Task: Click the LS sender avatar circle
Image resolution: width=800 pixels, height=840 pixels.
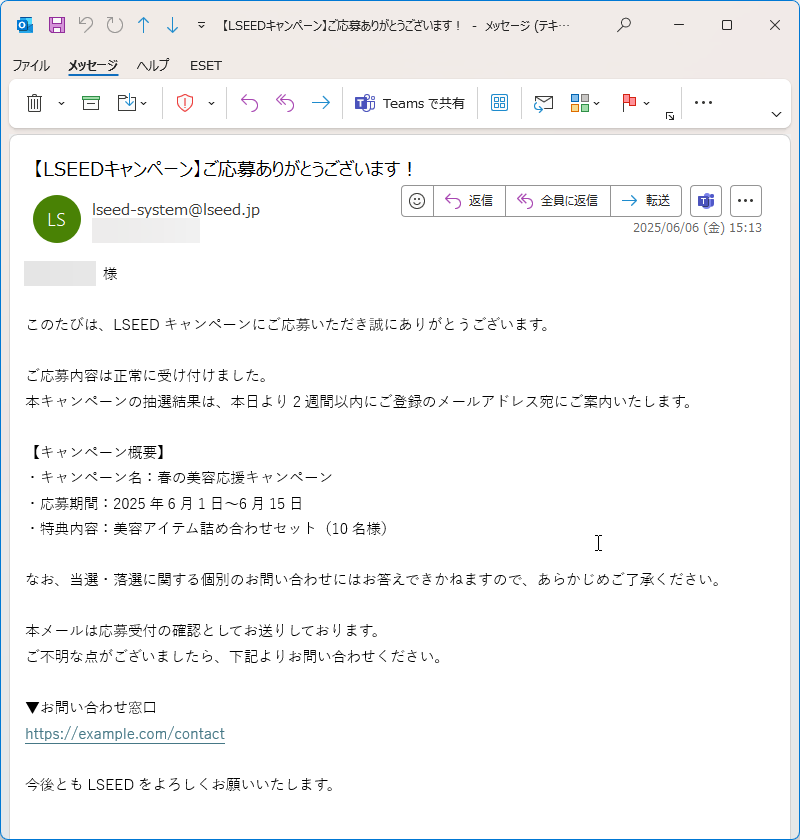Action: 57,219
